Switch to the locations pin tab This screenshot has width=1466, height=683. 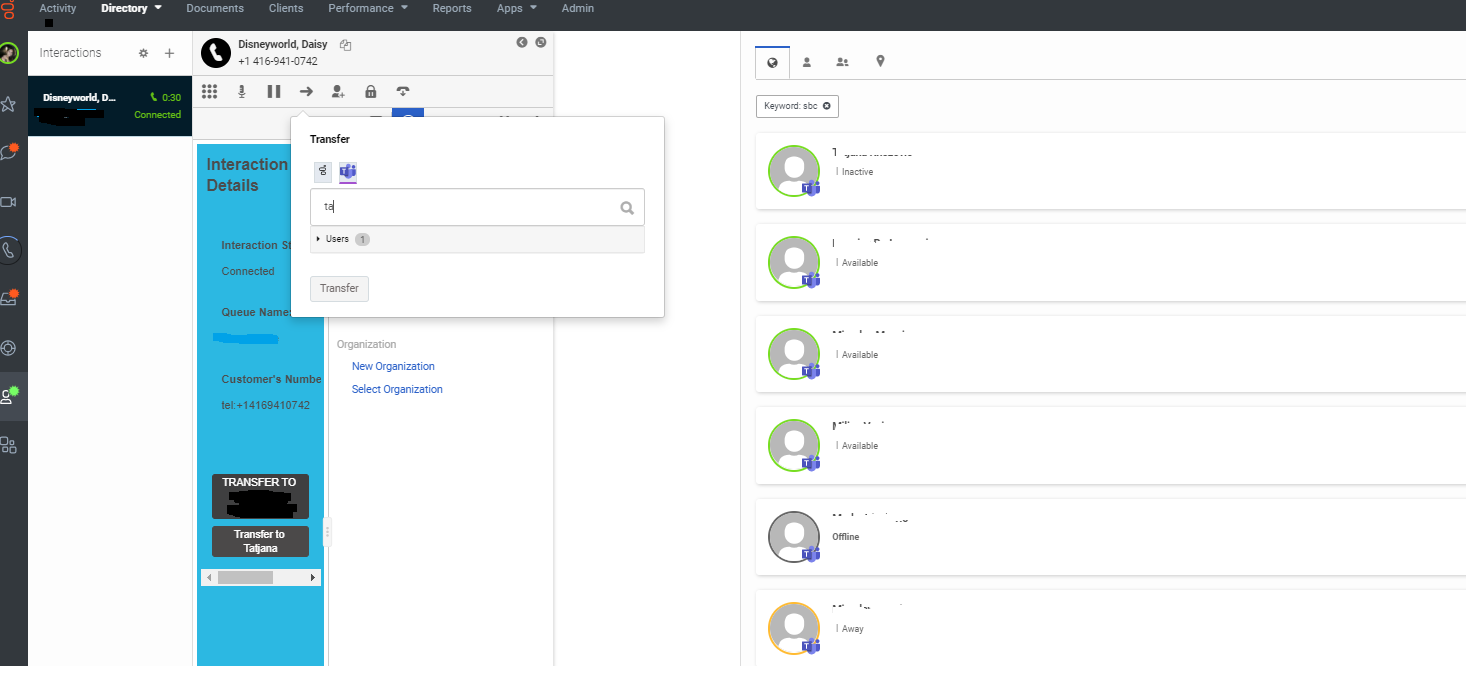pos(880,62)
